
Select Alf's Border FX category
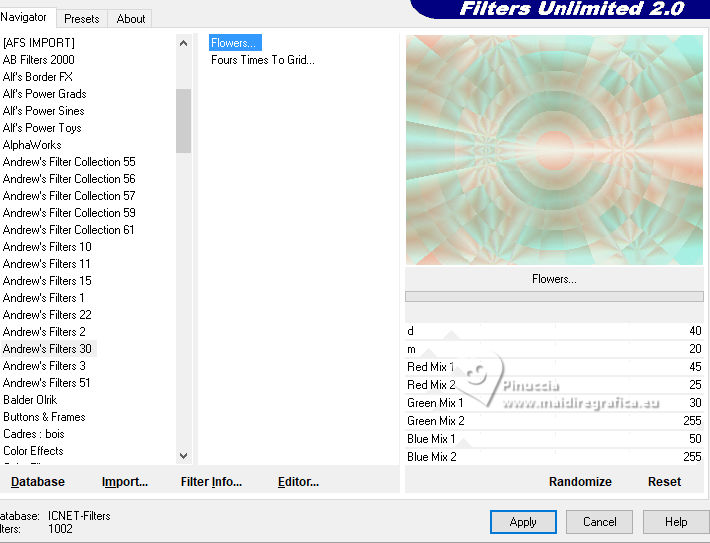click(x=38, y=77)
